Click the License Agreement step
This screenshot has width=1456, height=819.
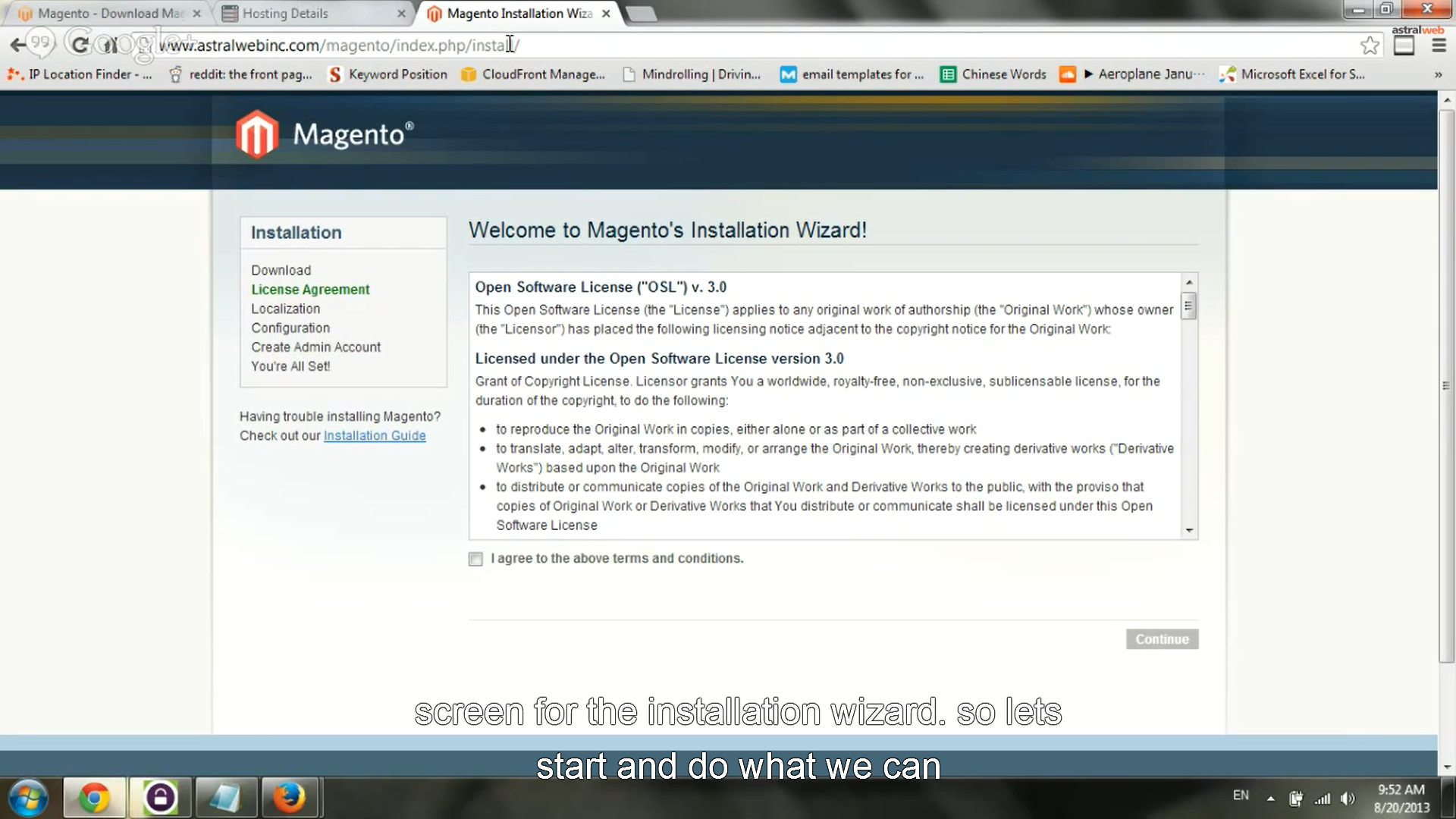310,290
